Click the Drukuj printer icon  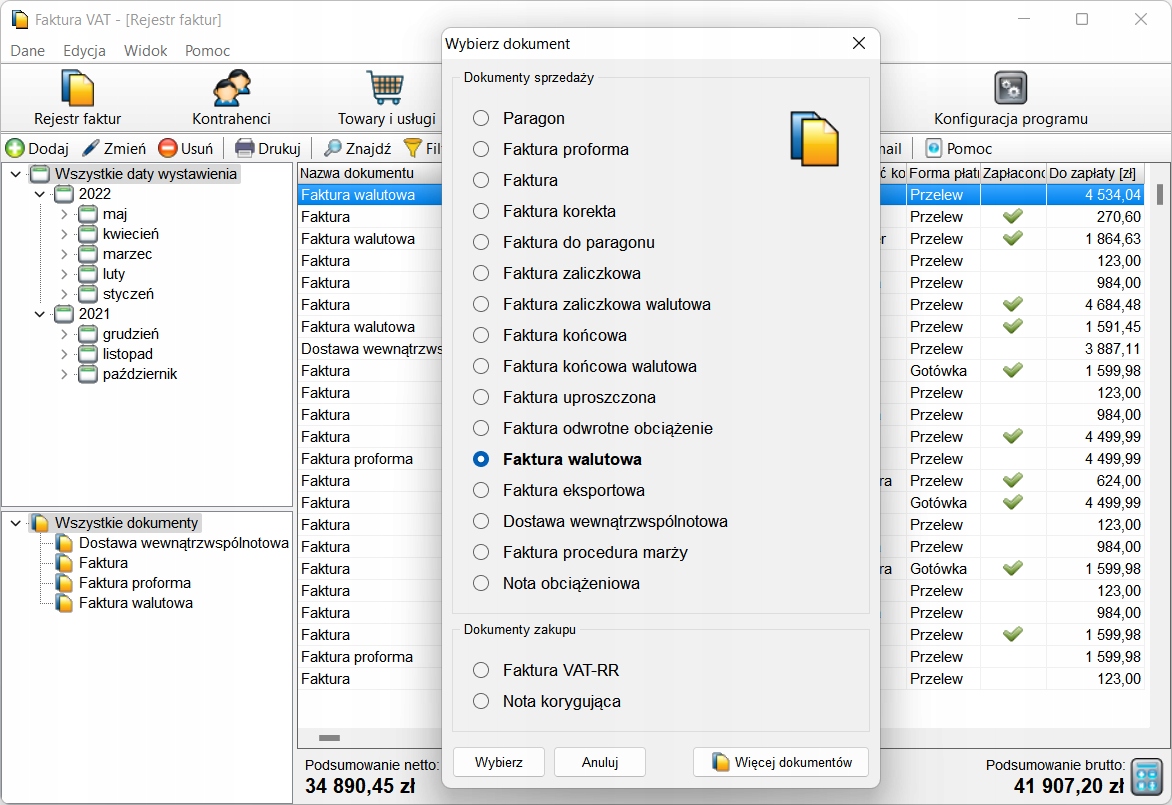click(x=244, y=148)
